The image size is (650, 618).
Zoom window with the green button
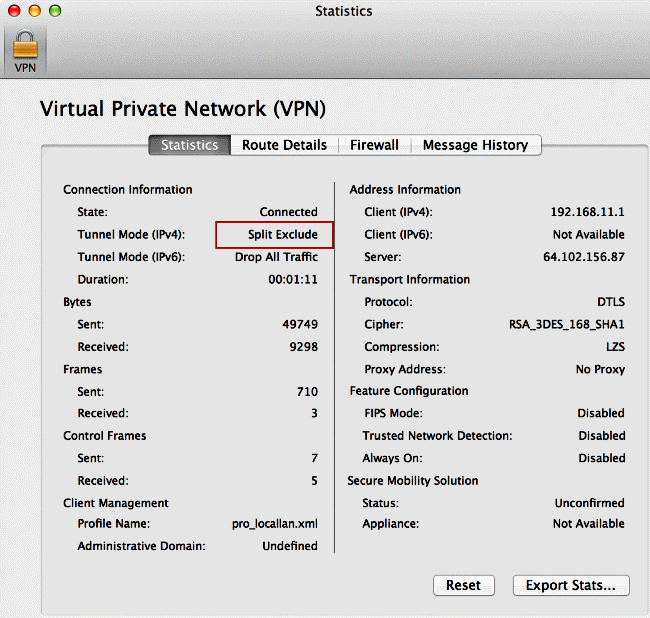pyautogui.click(x=55, y=11)
